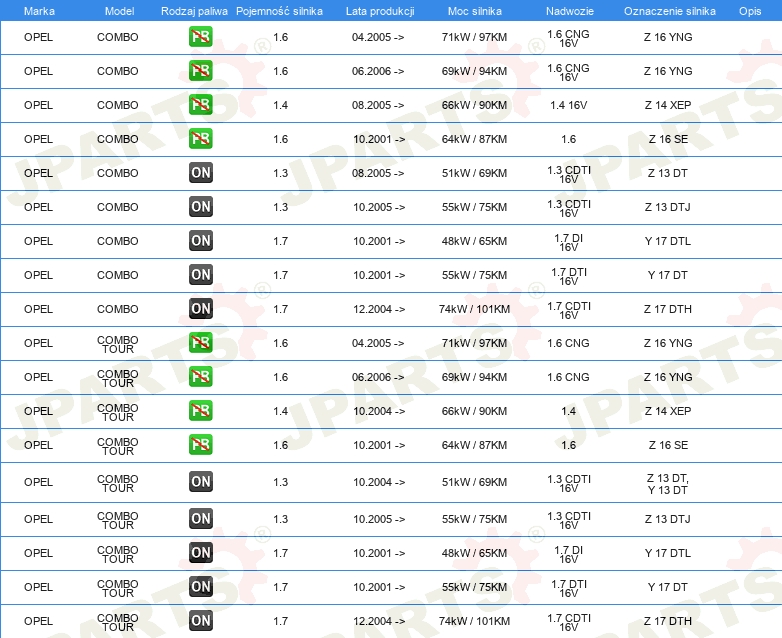Click PB fuel icon in COMBO 1.4 16V row

coord(200,105)
